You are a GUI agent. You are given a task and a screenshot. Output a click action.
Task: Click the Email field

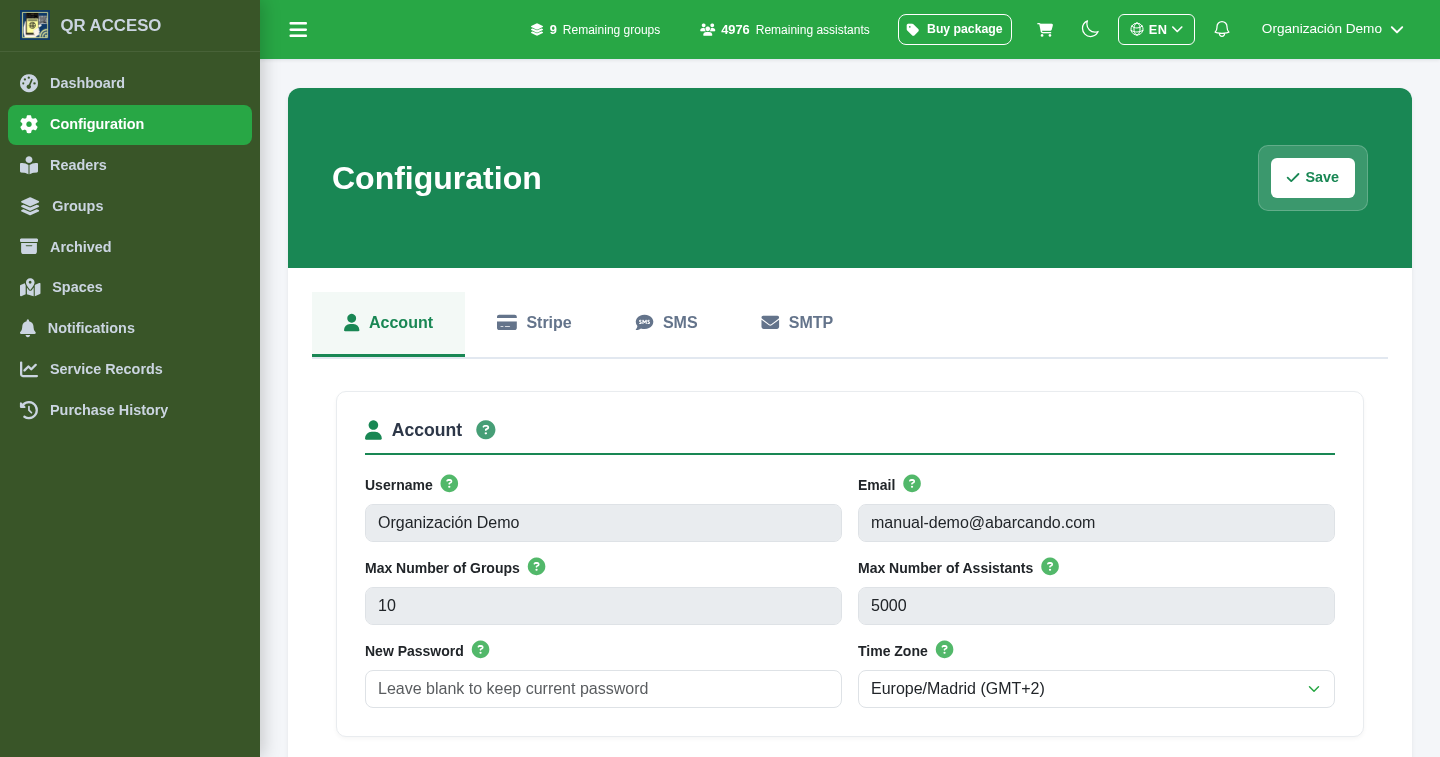(1096, 523)
